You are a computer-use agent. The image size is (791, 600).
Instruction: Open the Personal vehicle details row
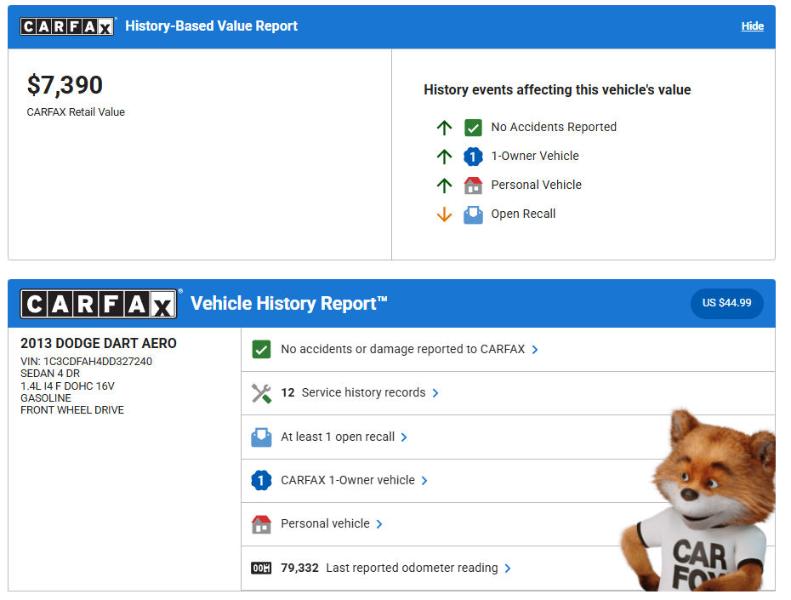325,524
